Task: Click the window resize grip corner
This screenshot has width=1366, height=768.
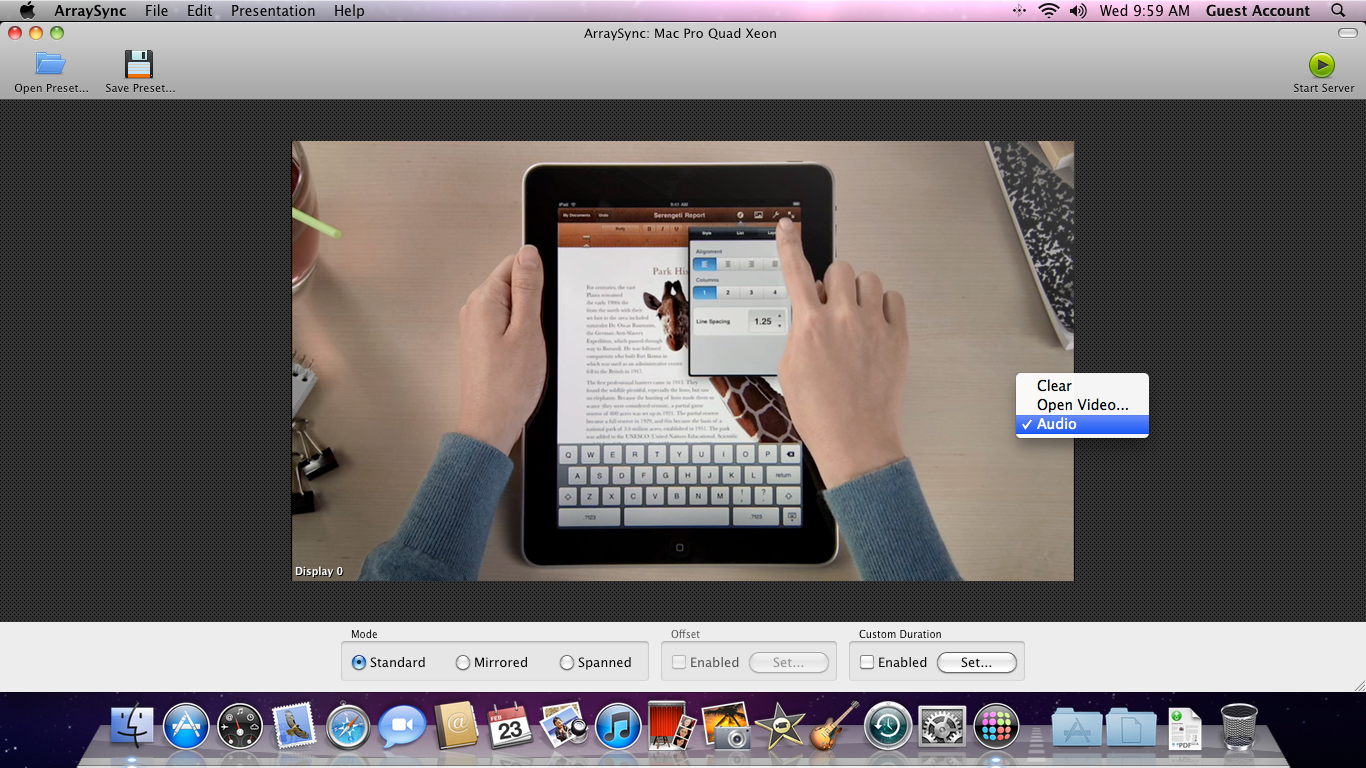Action: click(x=1359, y=685)
